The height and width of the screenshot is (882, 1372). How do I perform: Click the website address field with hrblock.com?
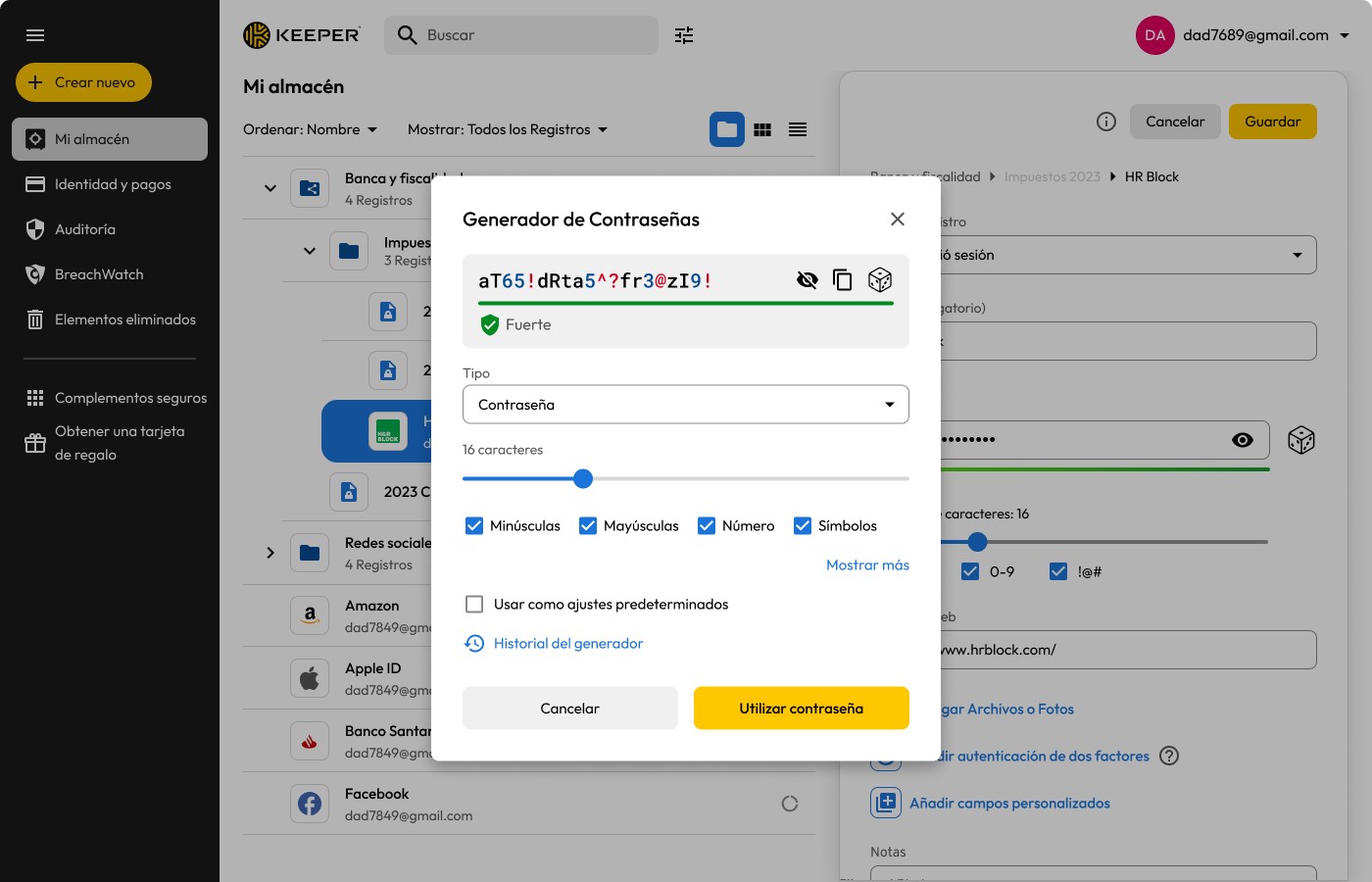point(1127,650)
